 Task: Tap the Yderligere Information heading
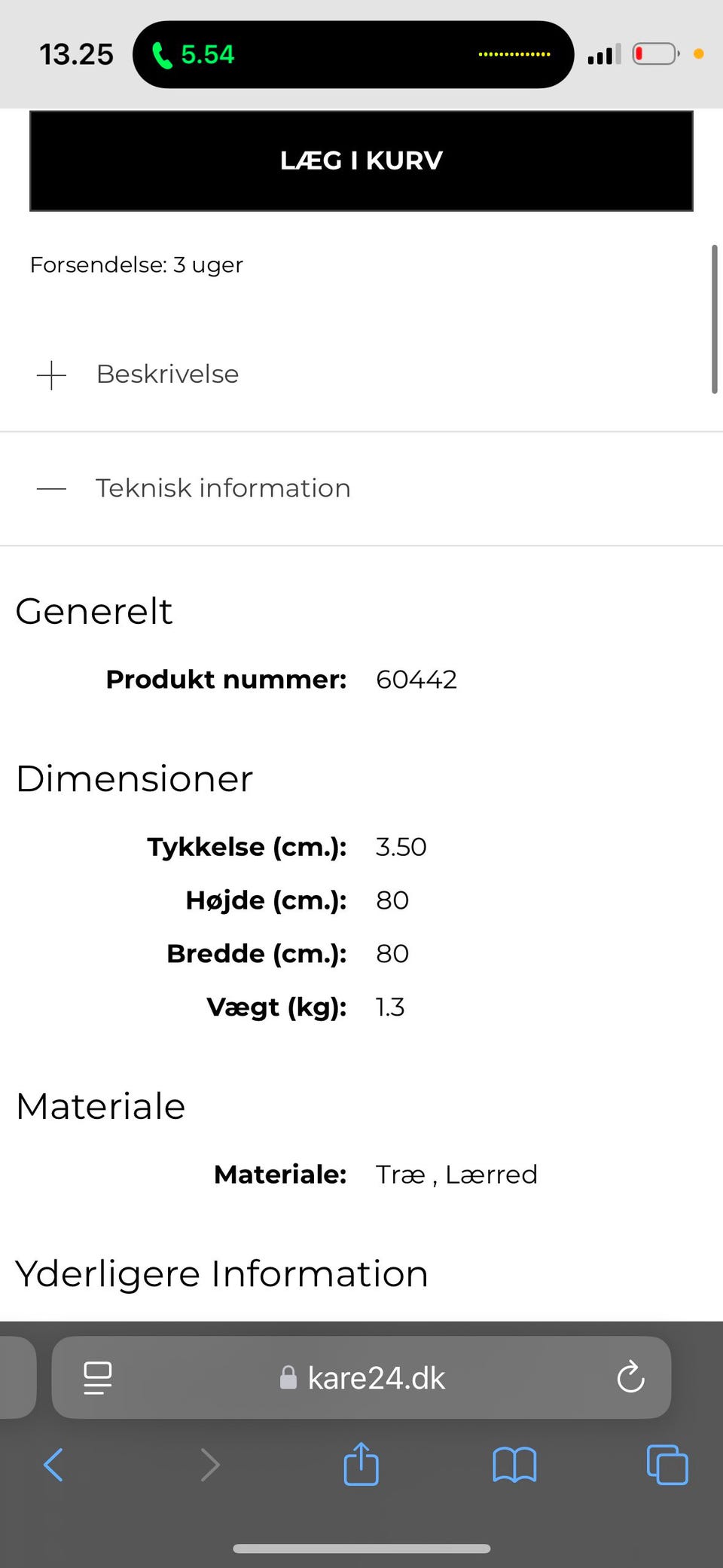[222, 1274]
